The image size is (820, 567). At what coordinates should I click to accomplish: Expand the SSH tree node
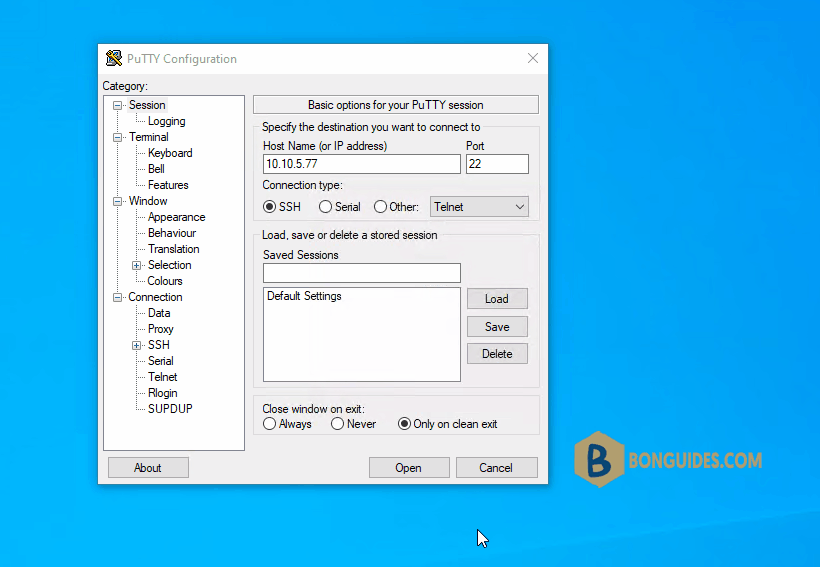click(x=136, y=345)
